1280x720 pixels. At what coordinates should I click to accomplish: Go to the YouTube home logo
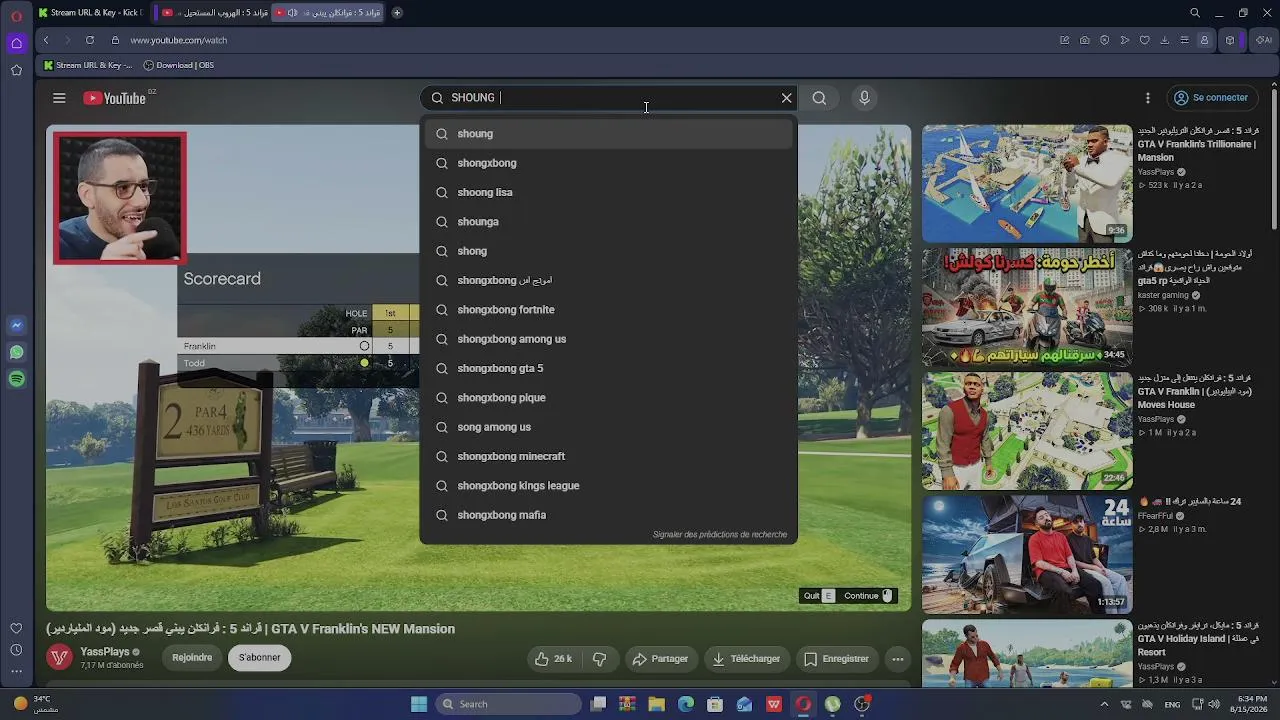tap(114, 98)
